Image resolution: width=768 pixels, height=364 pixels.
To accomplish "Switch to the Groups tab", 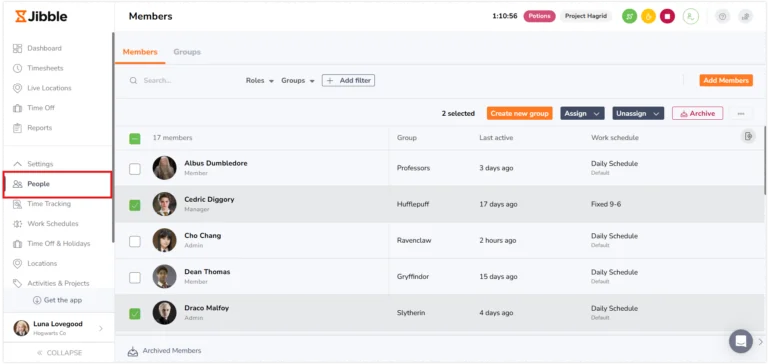I will [187, 52].
